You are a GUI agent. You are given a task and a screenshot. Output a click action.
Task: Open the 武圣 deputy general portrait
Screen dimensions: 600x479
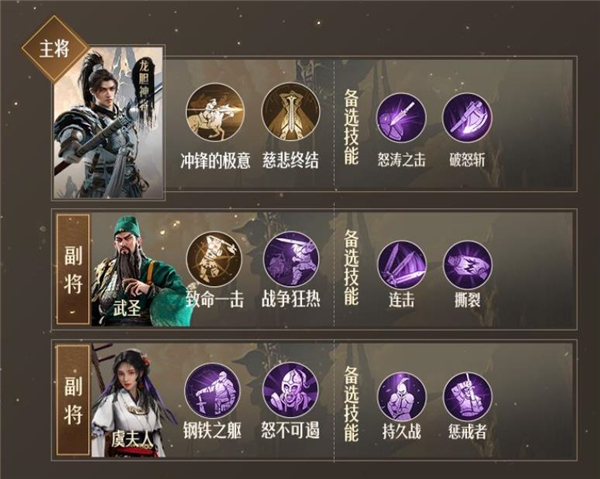[x=140, y=271]
